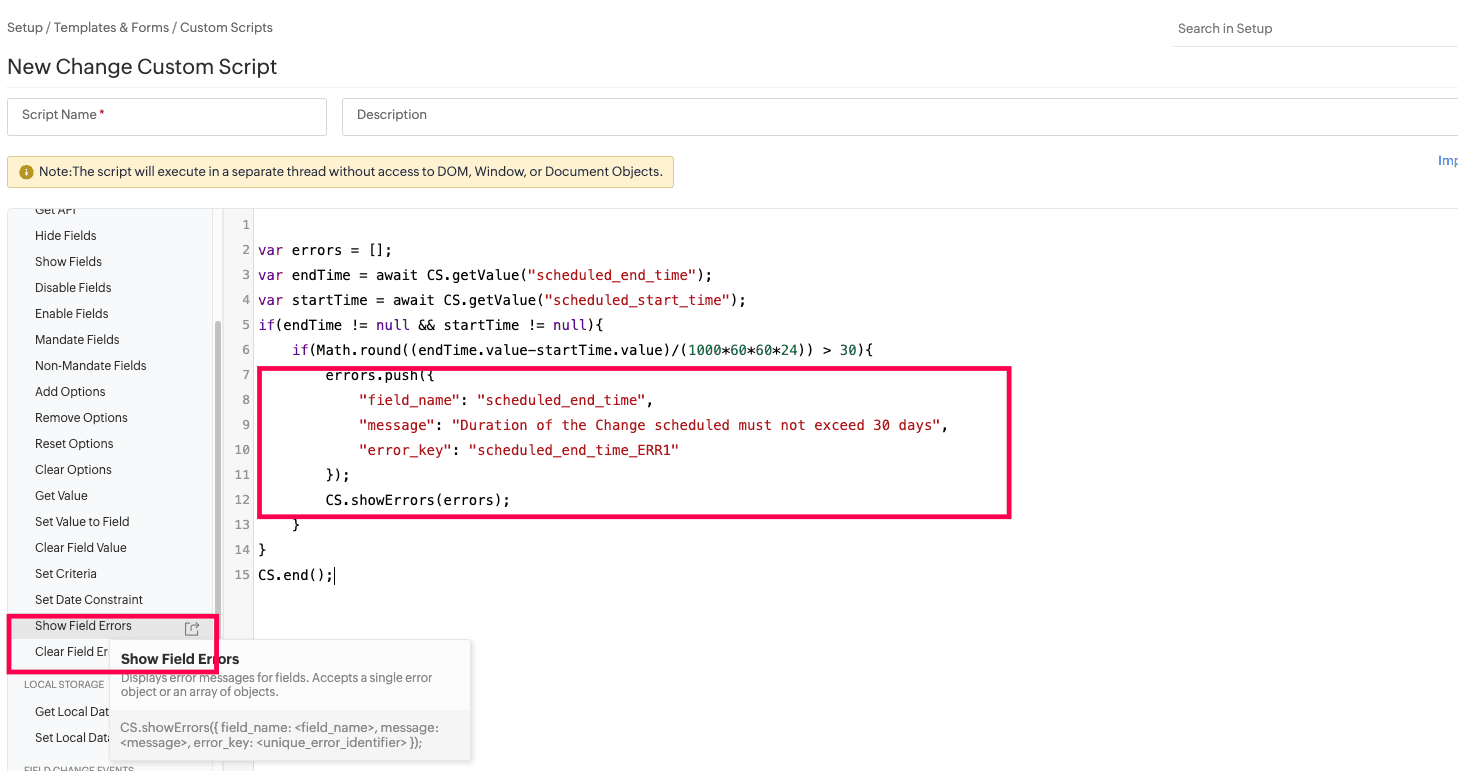Image resolution: width=1458 pixels, height=771 pixels.
Task: Click the function list scrollbar
Action: 216,470
